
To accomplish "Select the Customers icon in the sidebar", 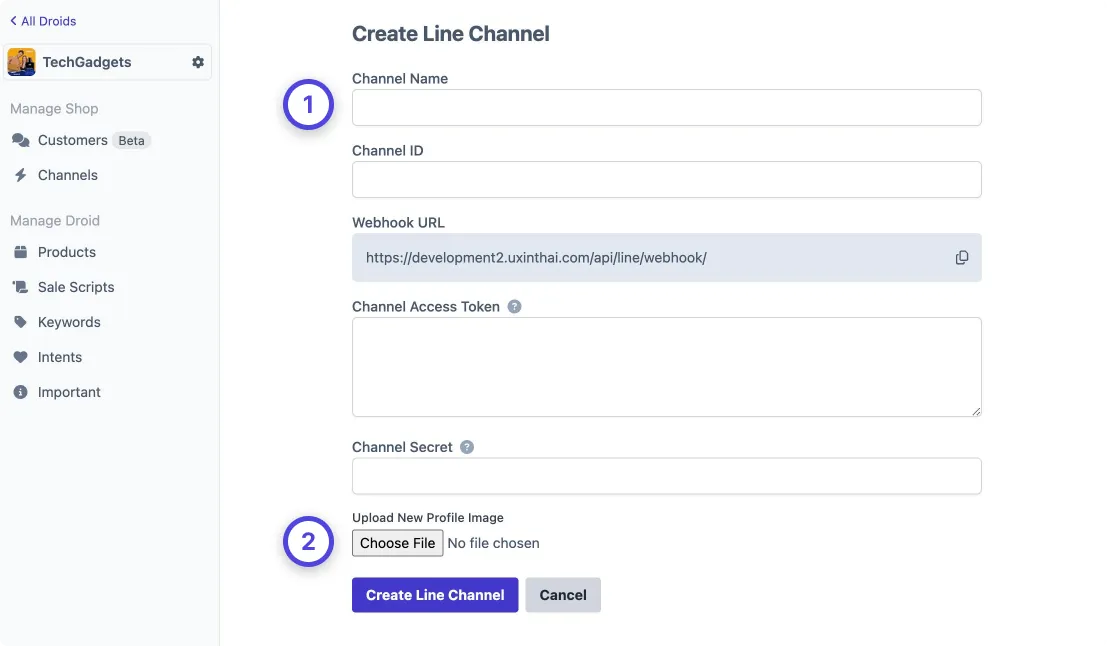I will coord(22,140).
